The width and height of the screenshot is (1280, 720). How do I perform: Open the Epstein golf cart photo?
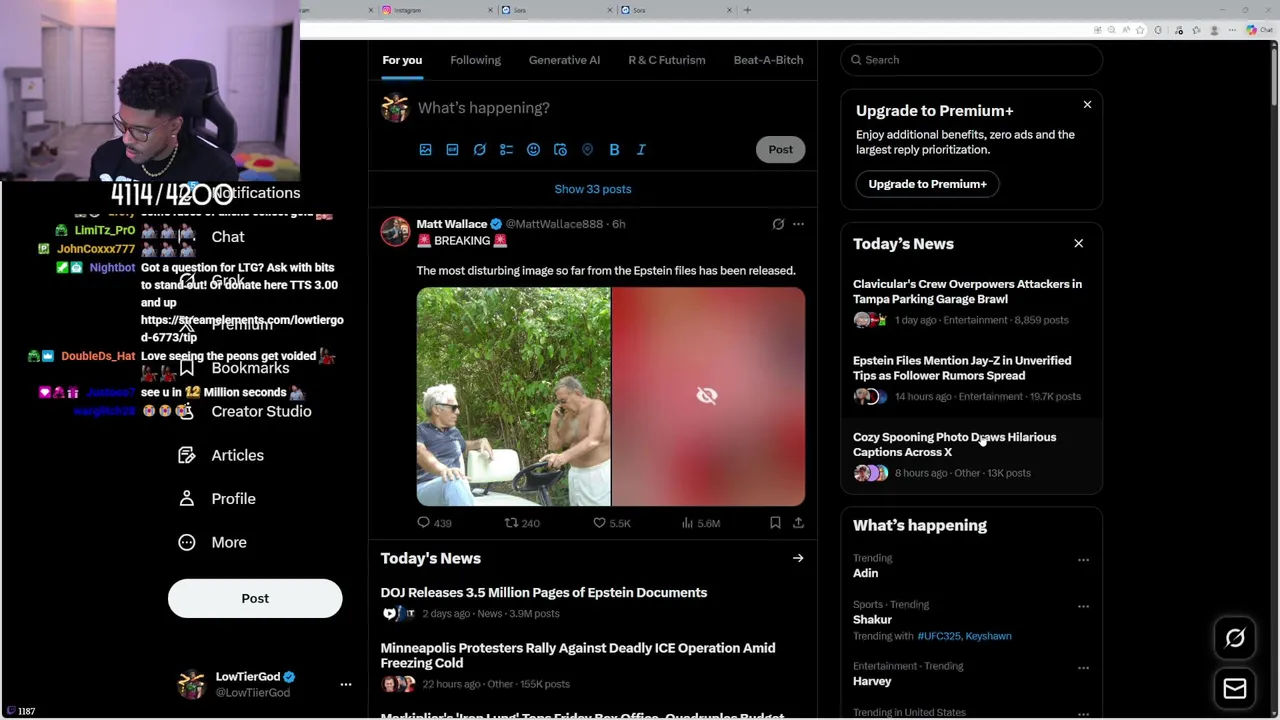coord(513,396)
